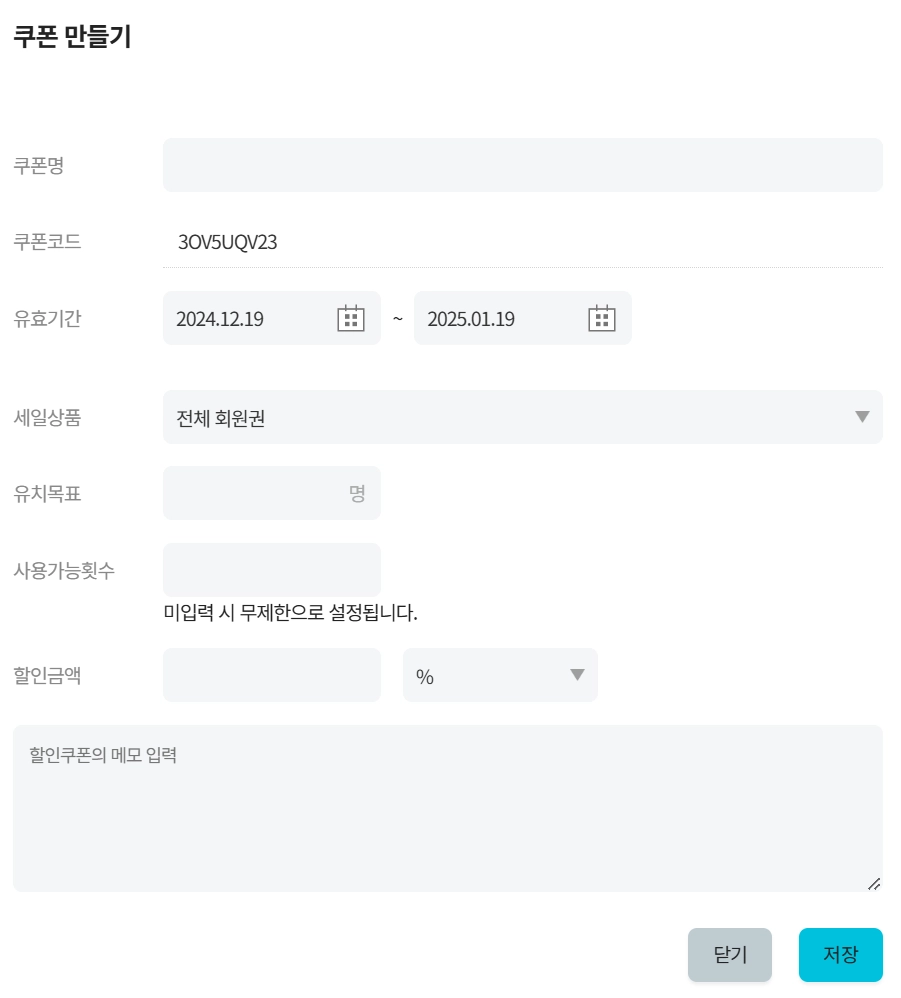Click the 할인금액 amount input
Image resolution: width=901 pixels, height=998 pixels.
pyautogui.click(x=271, y=675)
